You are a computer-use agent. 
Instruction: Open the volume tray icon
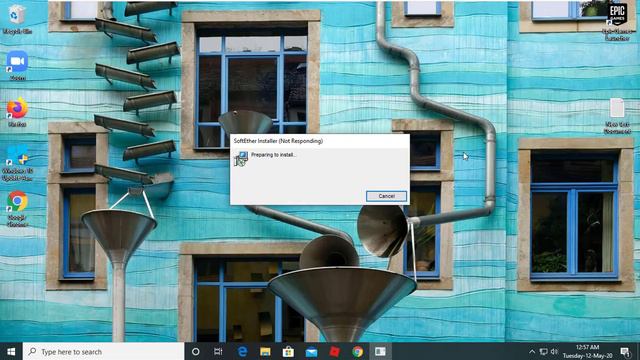pos(554,351)
